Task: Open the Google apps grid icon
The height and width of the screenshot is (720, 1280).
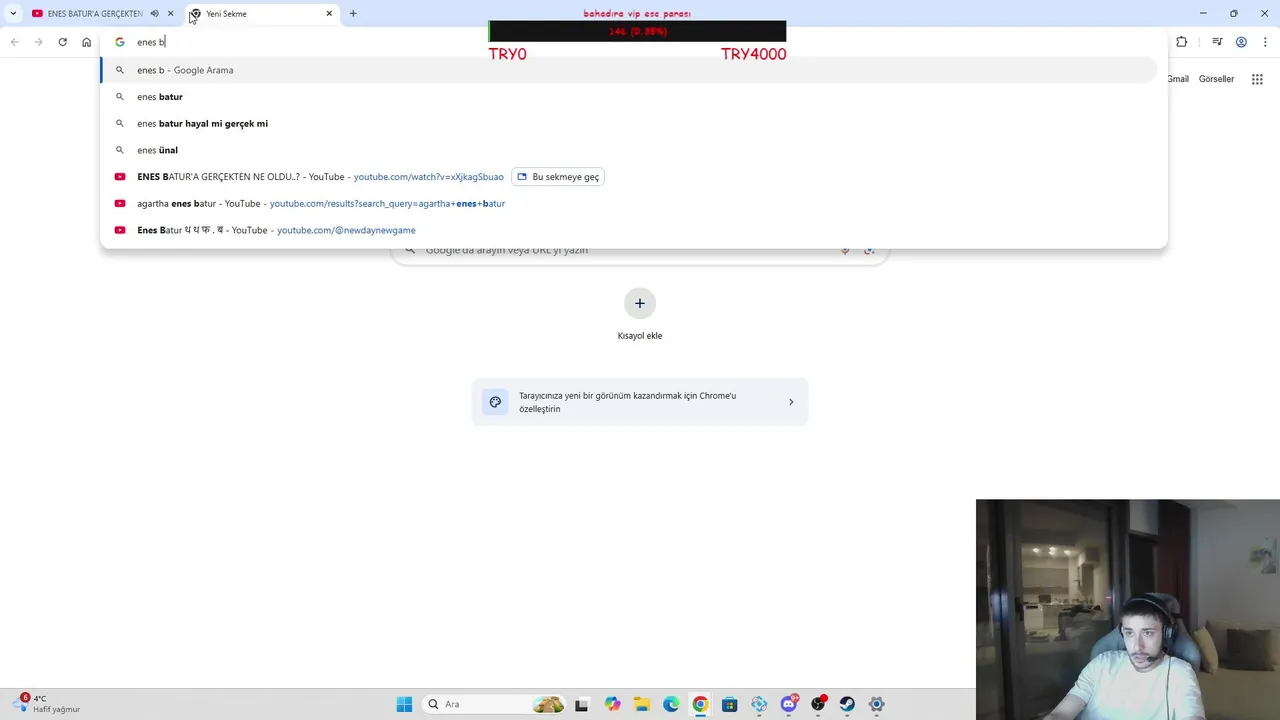Action: pyautogui.click(x=1257, y=79)
